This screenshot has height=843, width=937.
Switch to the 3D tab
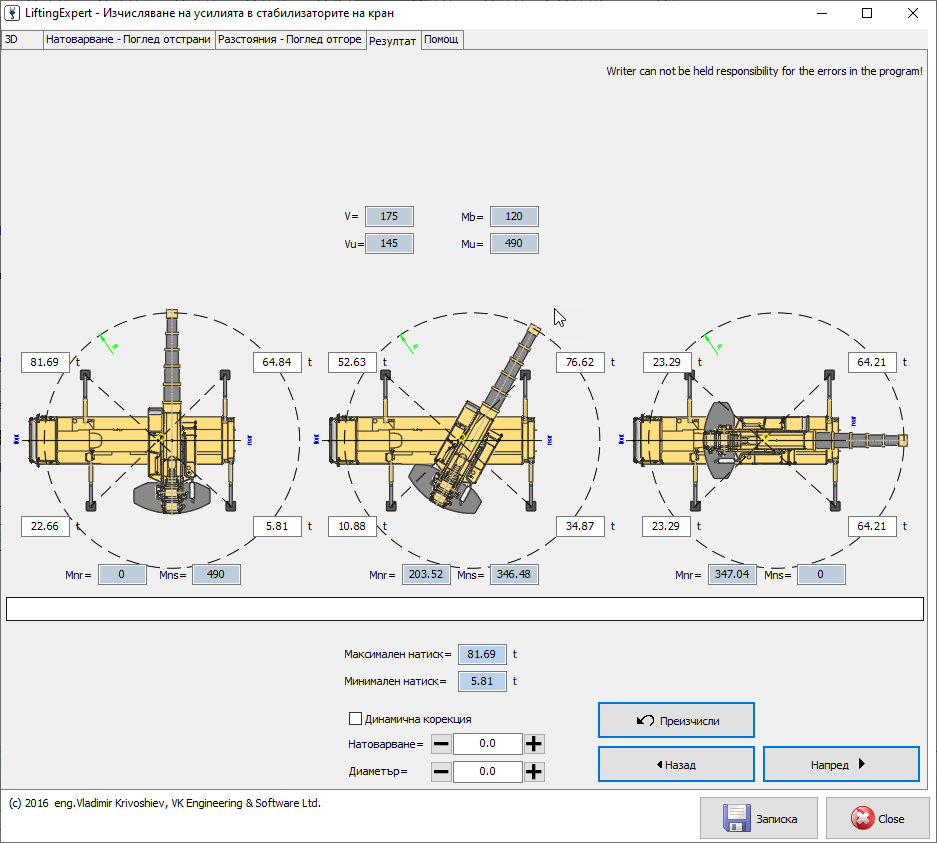tap(13, 39)
